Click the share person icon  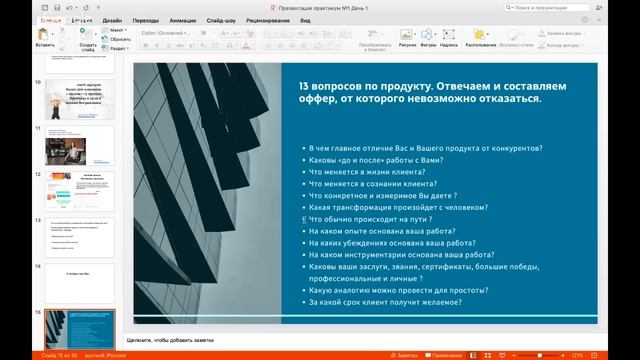pyautogui.click(x=599, y=8)
